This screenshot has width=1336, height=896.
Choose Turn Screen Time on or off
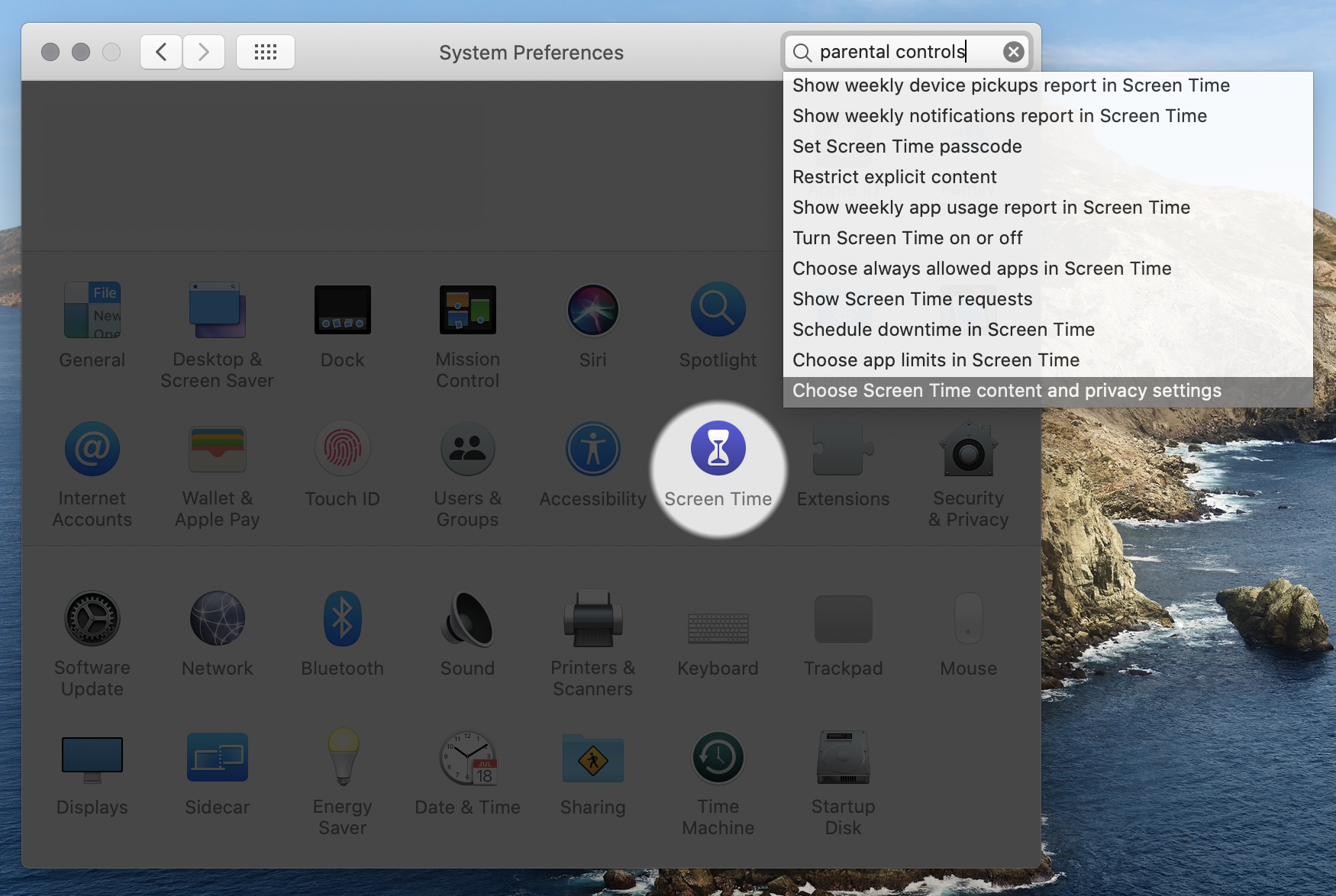tap(1048, 238)
